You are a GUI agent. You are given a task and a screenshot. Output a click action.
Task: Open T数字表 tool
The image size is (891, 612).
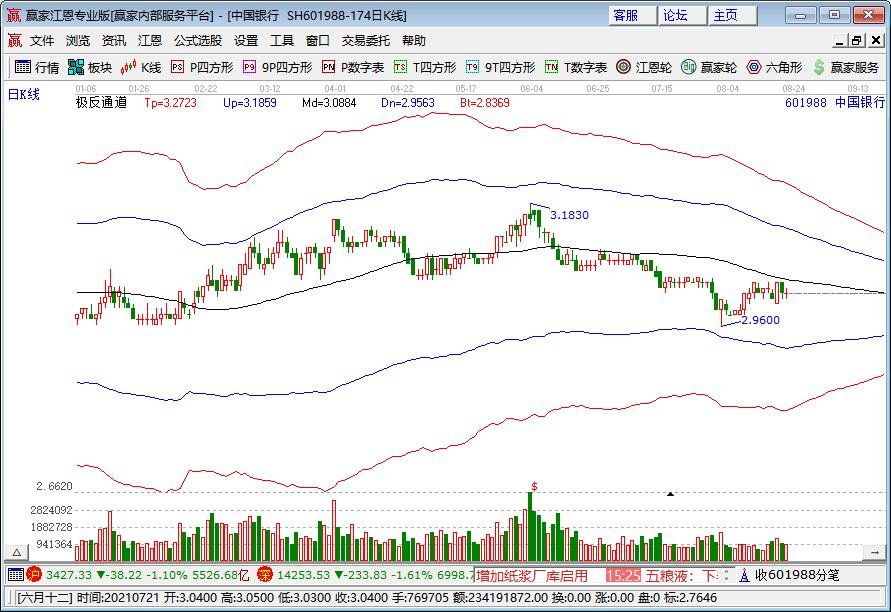[x=576, y=67]
